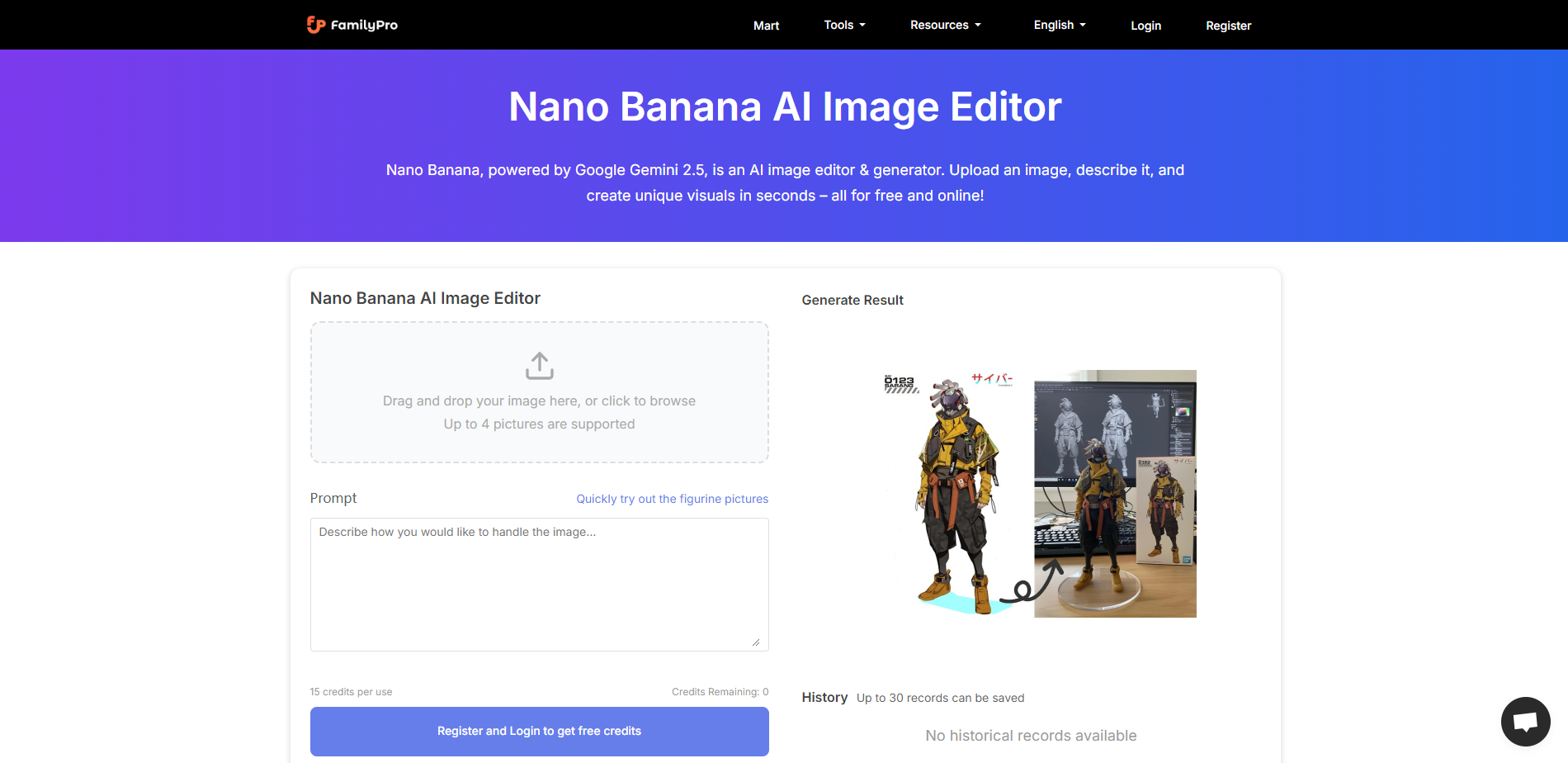Click inside the Prompt text box
Image resolution: width=1568 pixels, height=763 pixels.
coord(539,584)
